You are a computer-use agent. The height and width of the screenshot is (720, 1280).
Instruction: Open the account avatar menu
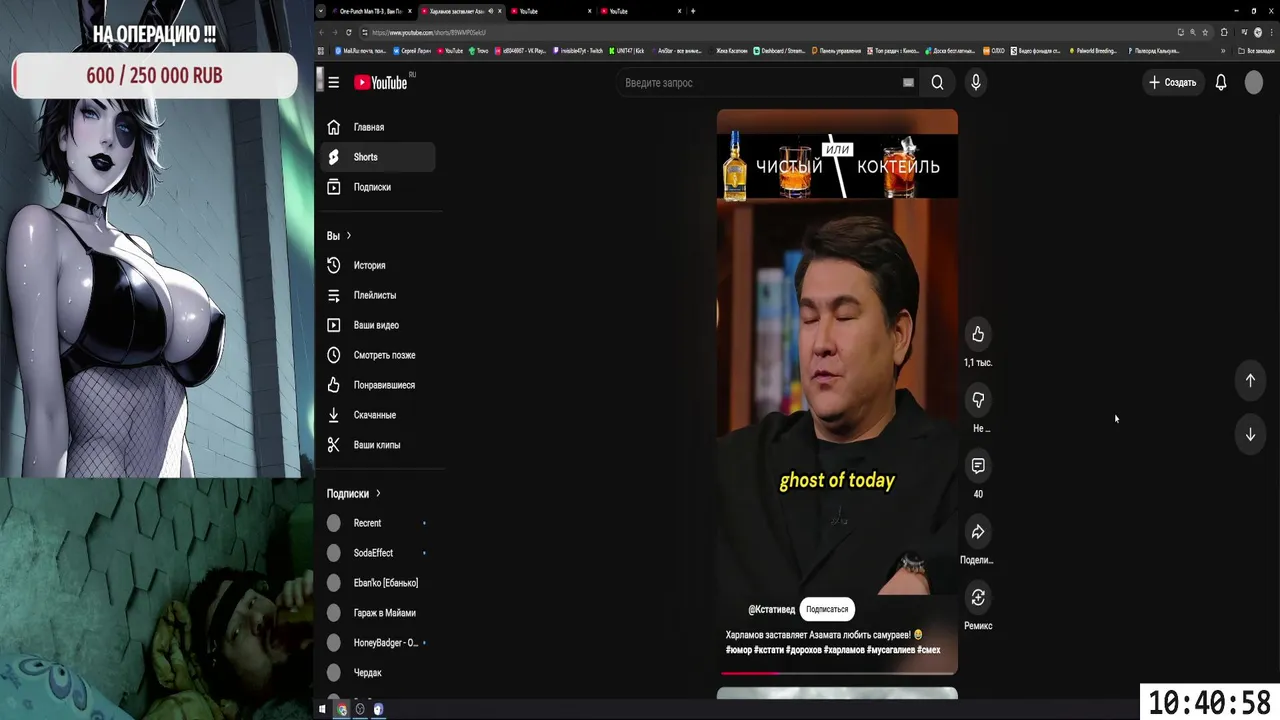(1254, 83)
